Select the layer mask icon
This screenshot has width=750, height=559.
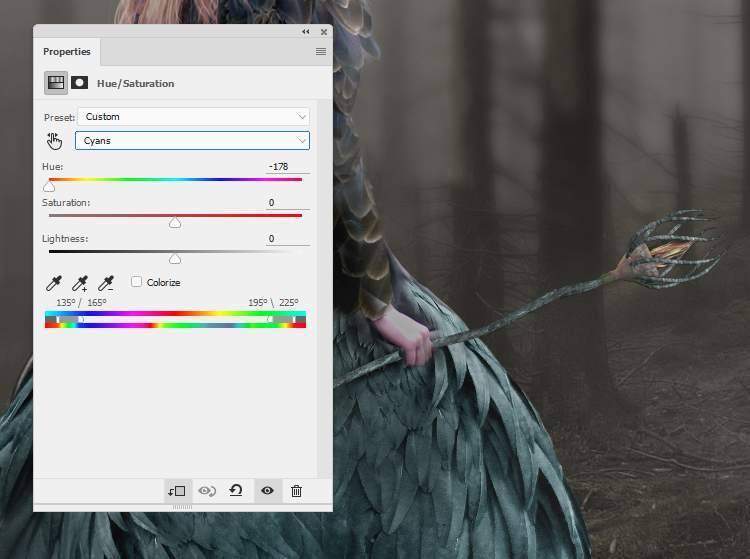[79, 83]
